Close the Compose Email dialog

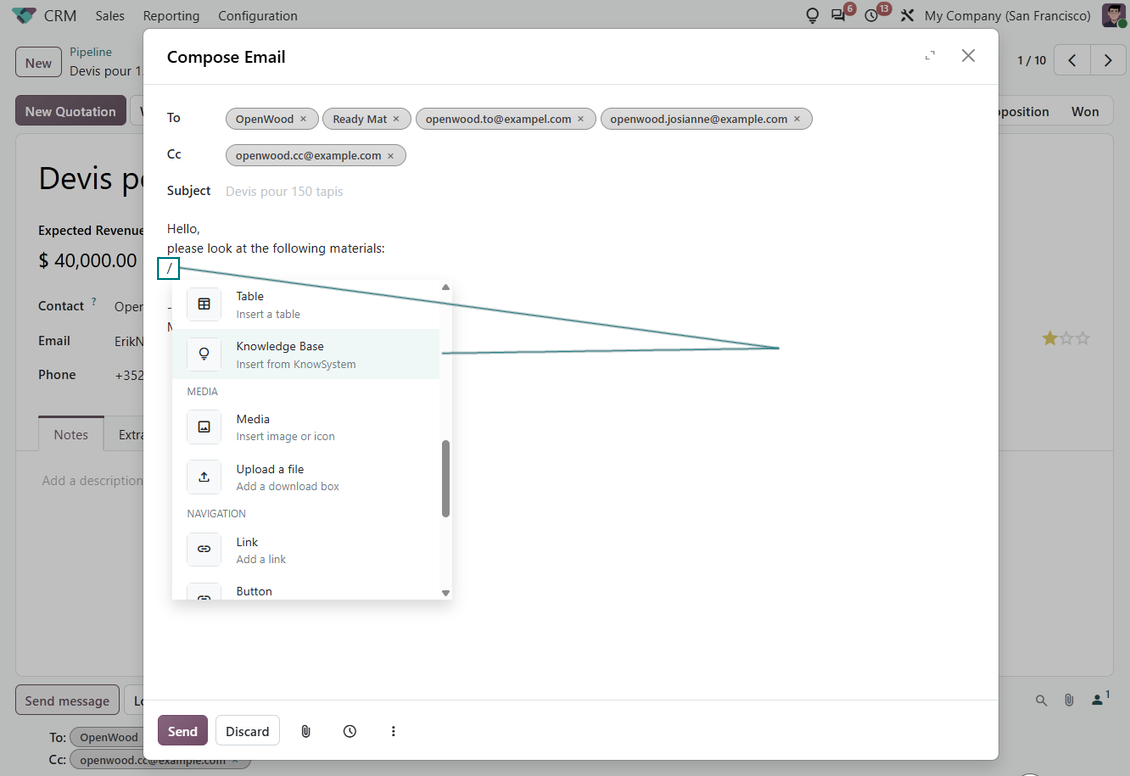[x=968, y=55]
